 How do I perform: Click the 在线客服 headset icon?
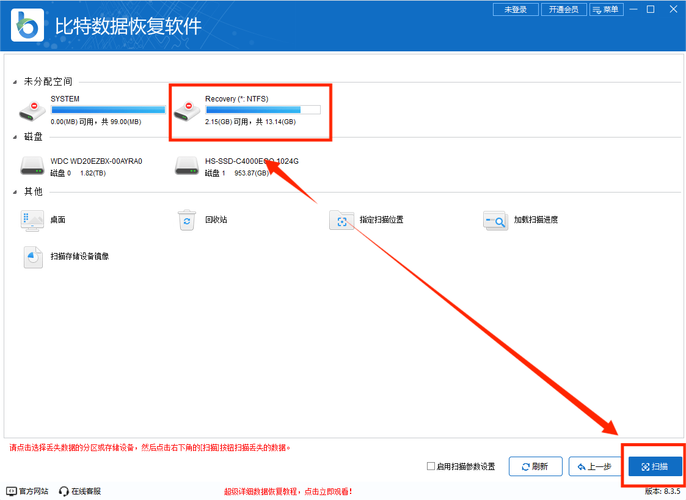click(64, 491)
